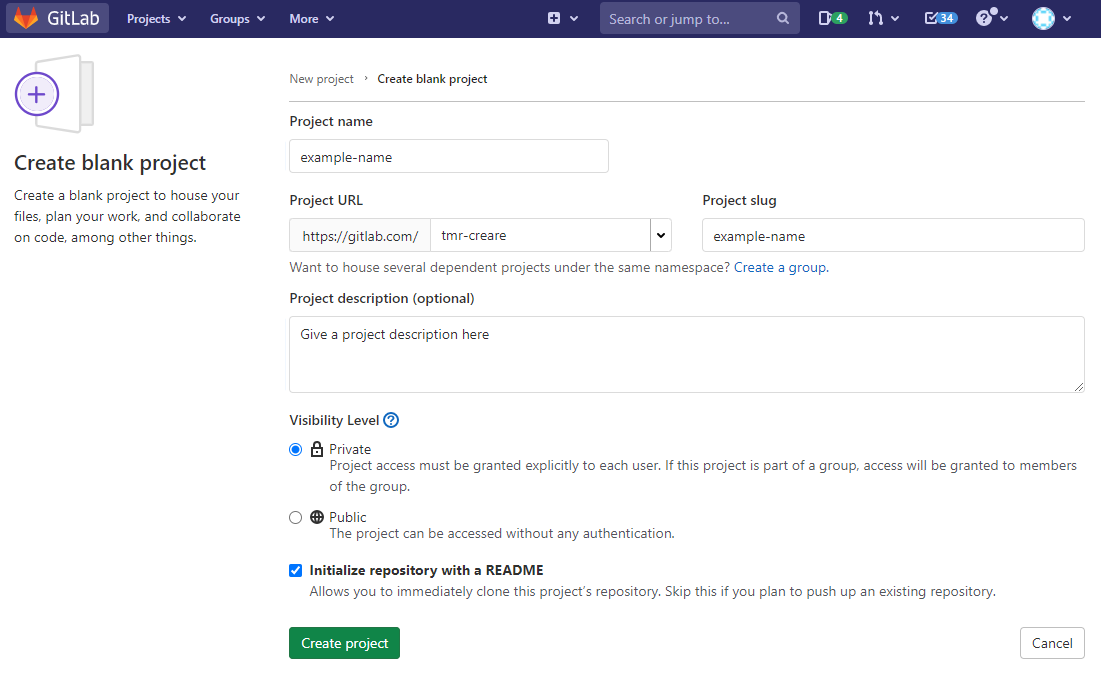
Task: Open the Projects menu
Action: [156, 18]
